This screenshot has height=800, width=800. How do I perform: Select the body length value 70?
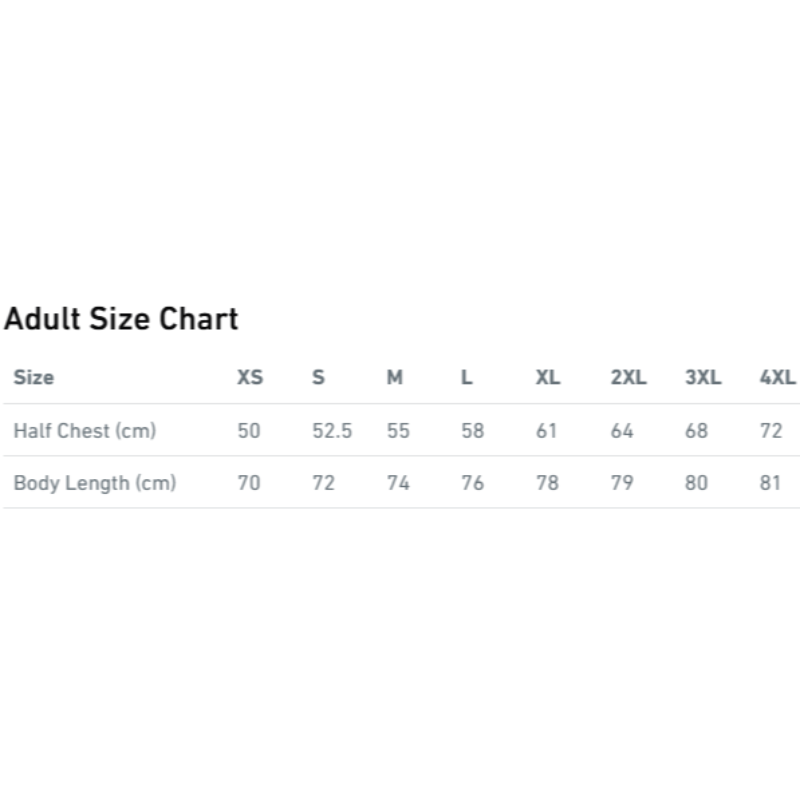249,483
